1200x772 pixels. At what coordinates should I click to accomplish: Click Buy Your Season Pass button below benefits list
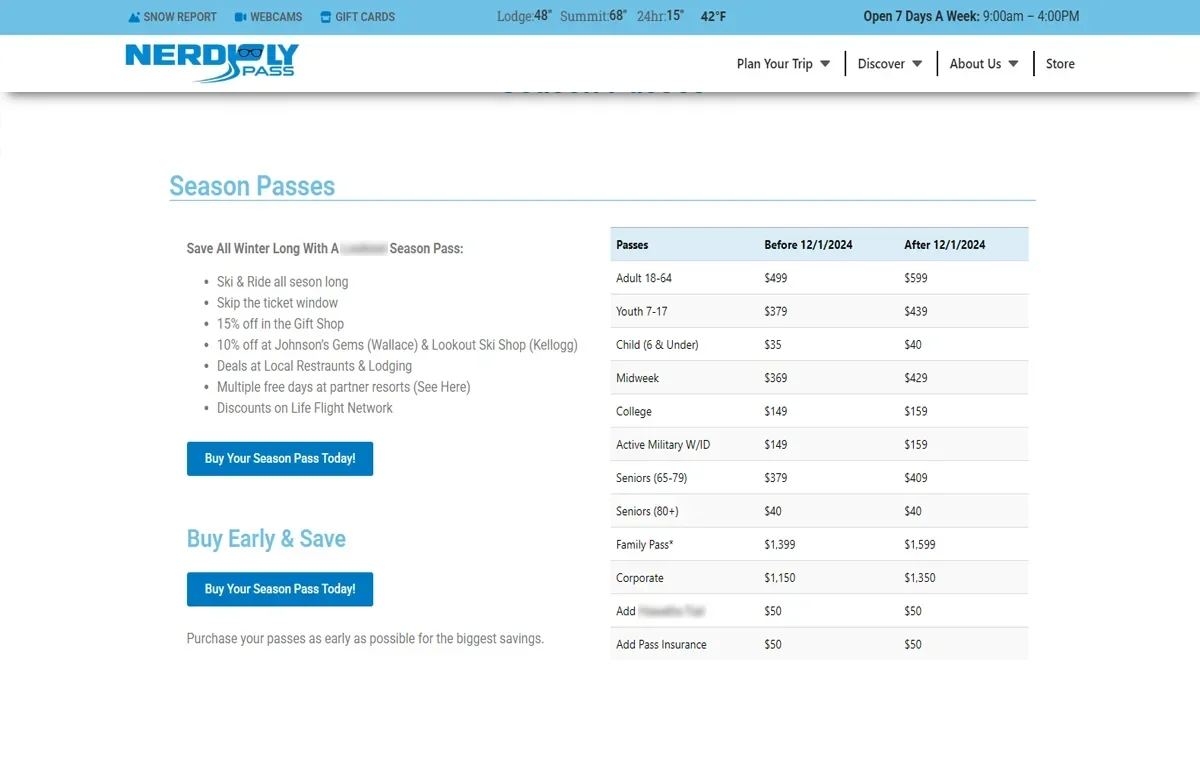point(280,459)
